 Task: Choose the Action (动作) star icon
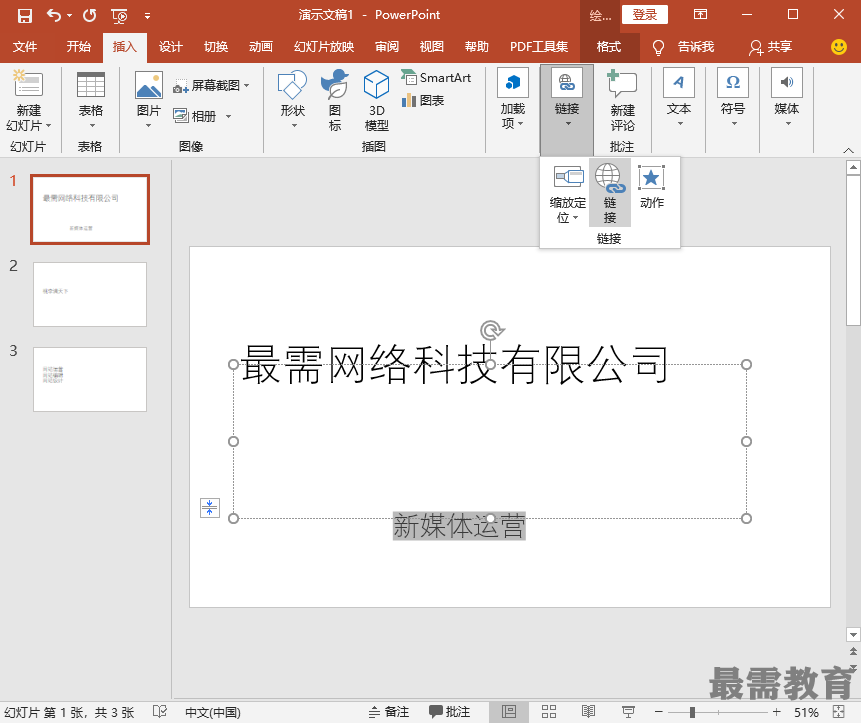tap(651, 187)
